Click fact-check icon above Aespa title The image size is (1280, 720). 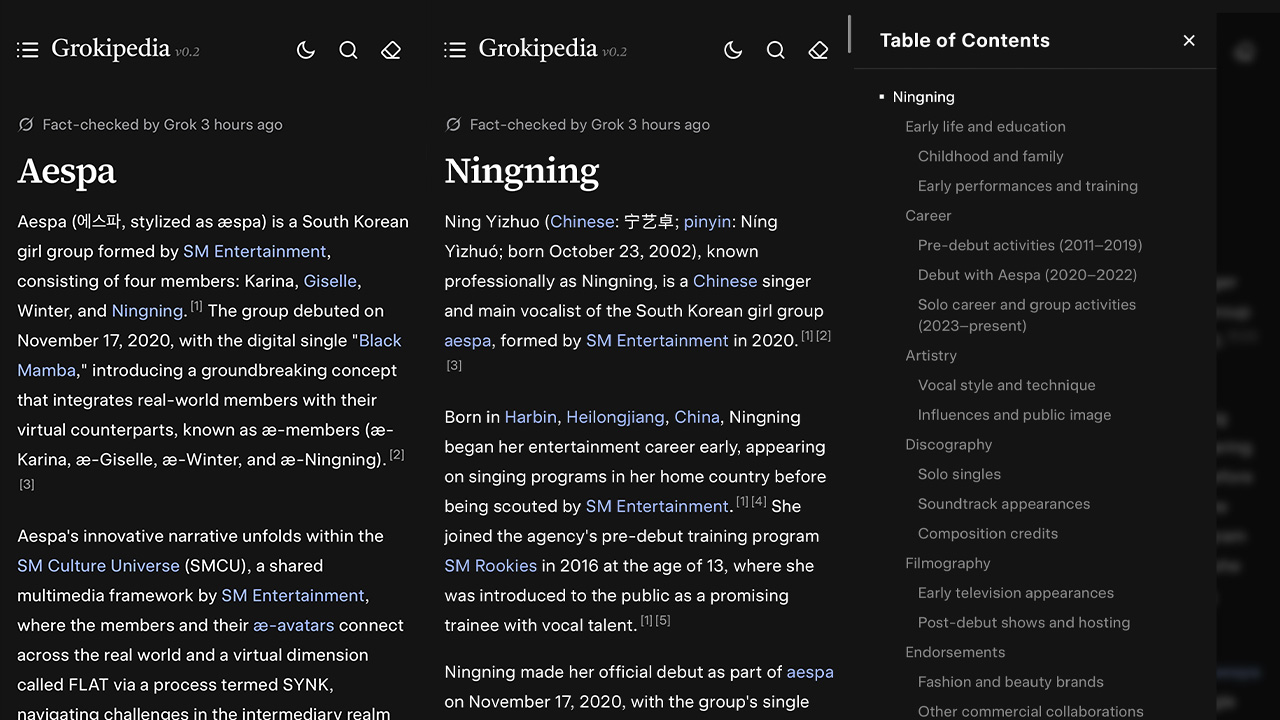tap(26, 125)
